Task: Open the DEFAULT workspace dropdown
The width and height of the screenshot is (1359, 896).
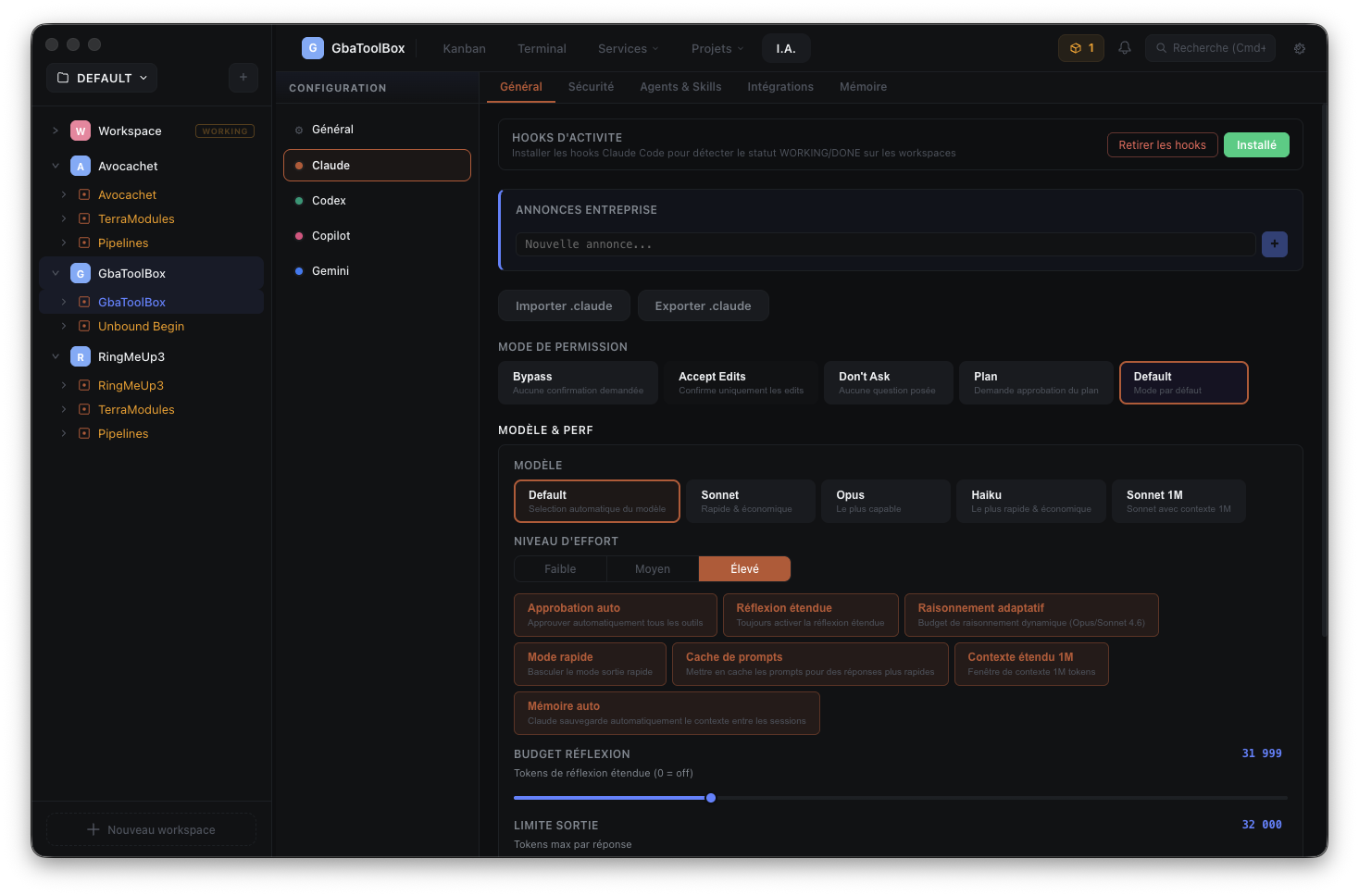Action: pos(102,78)
